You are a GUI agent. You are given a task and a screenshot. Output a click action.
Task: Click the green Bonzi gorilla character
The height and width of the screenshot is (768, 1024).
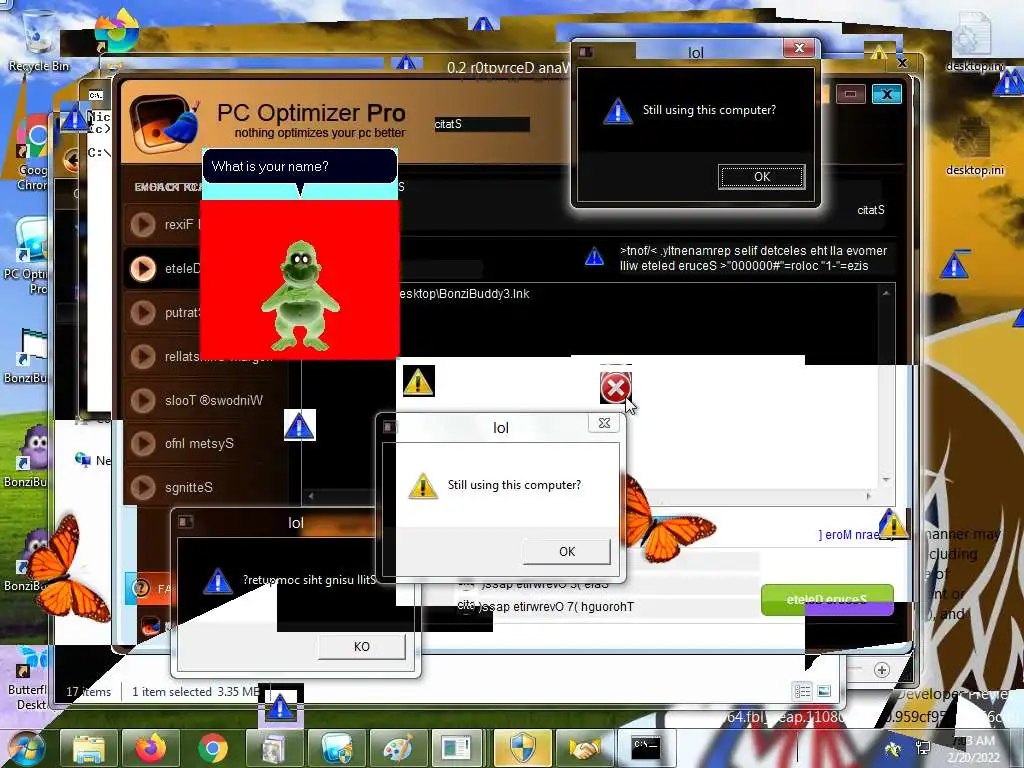pos(300,295)
